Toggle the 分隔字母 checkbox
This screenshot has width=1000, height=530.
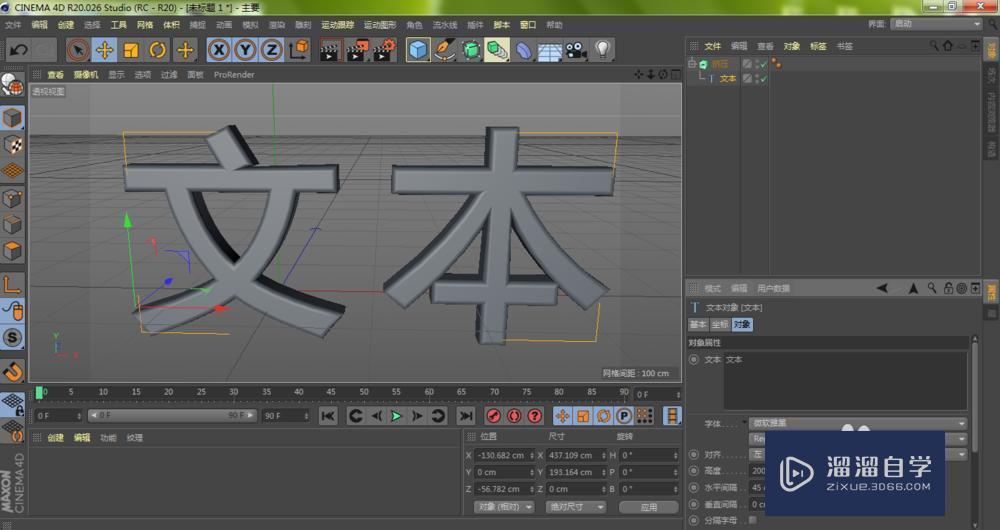click(753, 520)
